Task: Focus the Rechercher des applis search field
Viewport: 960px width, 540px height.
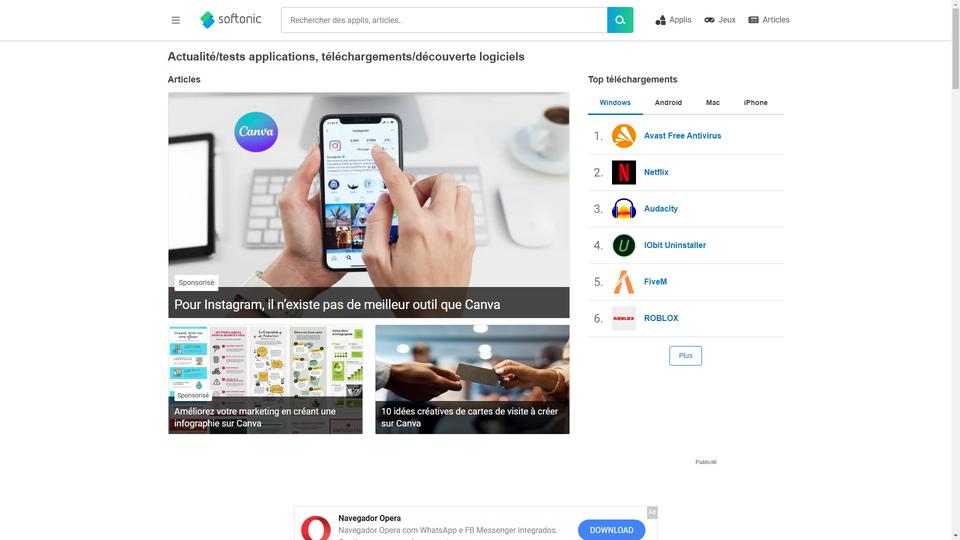Action: pyautogui.click(x=444, y=20)
